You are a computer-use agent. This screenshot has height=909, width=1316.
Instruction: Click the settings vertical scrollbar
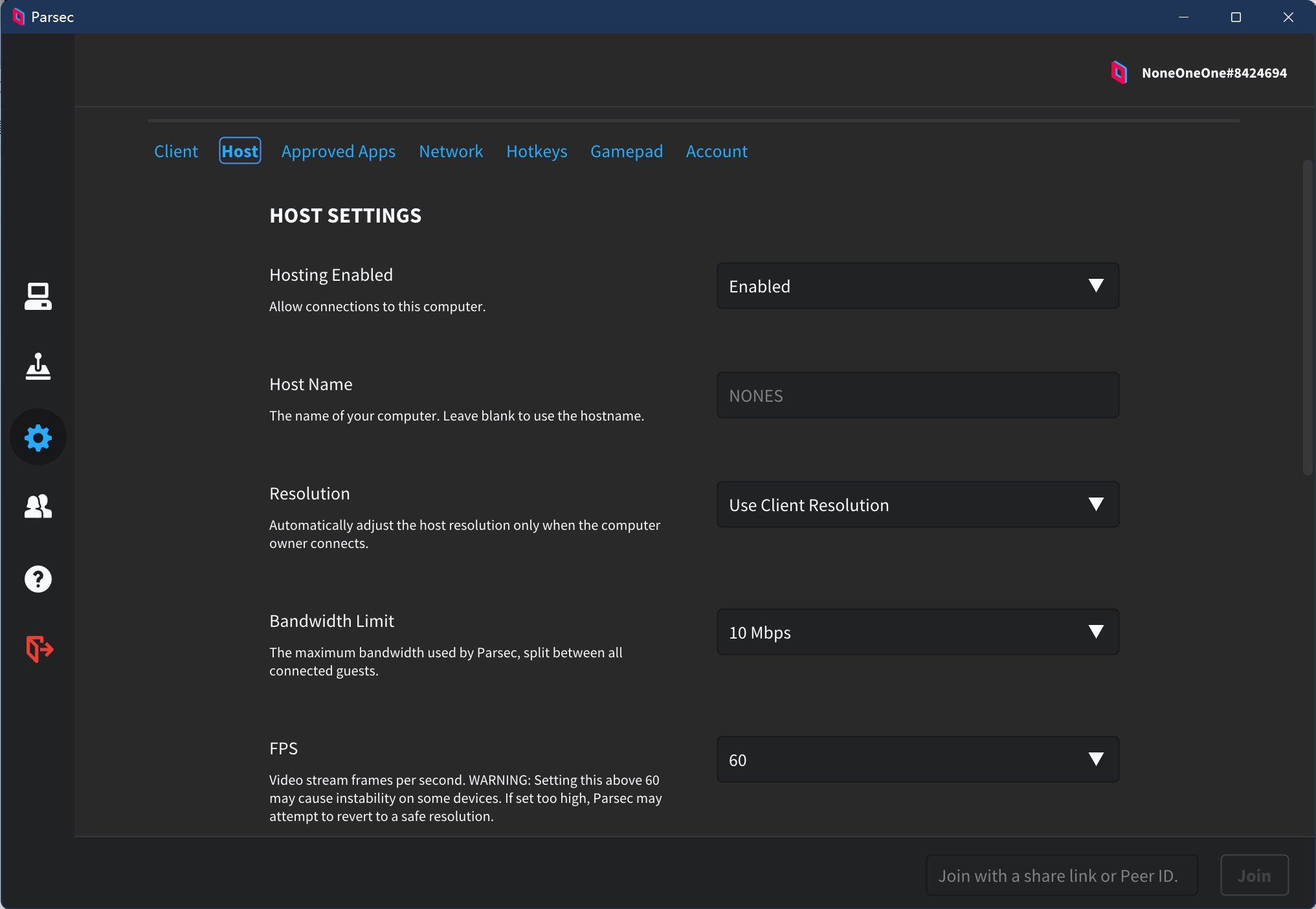[1308, 317]
